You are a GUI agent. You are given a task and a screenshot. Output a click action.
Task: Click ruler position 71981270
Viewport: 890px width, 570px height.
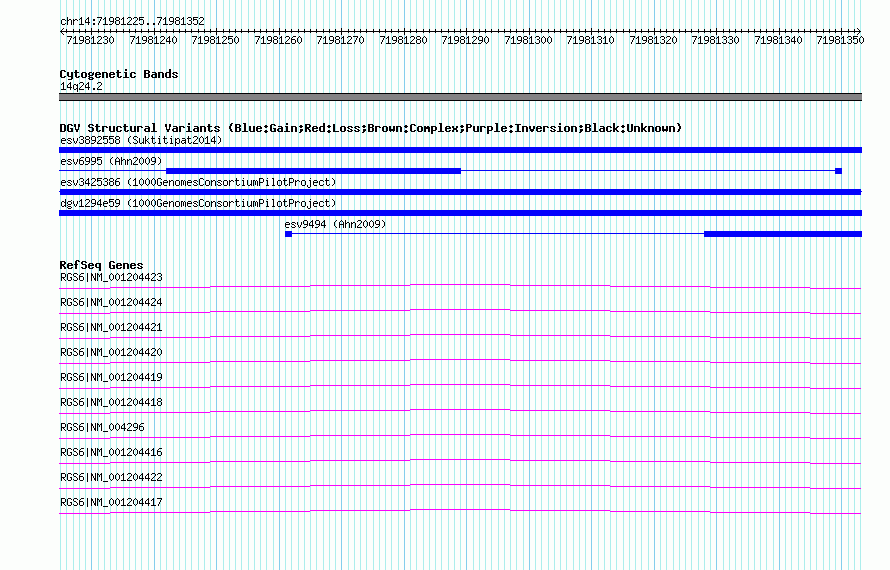click(341, 40)
